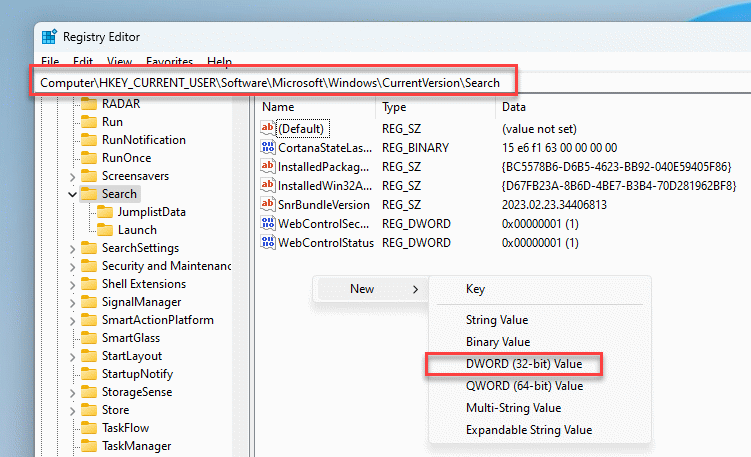Click the data 15 e6 f1 63 00 00 00 00
Image resolution: width=751 pixels, height=457 pixels.
(559, 148)
